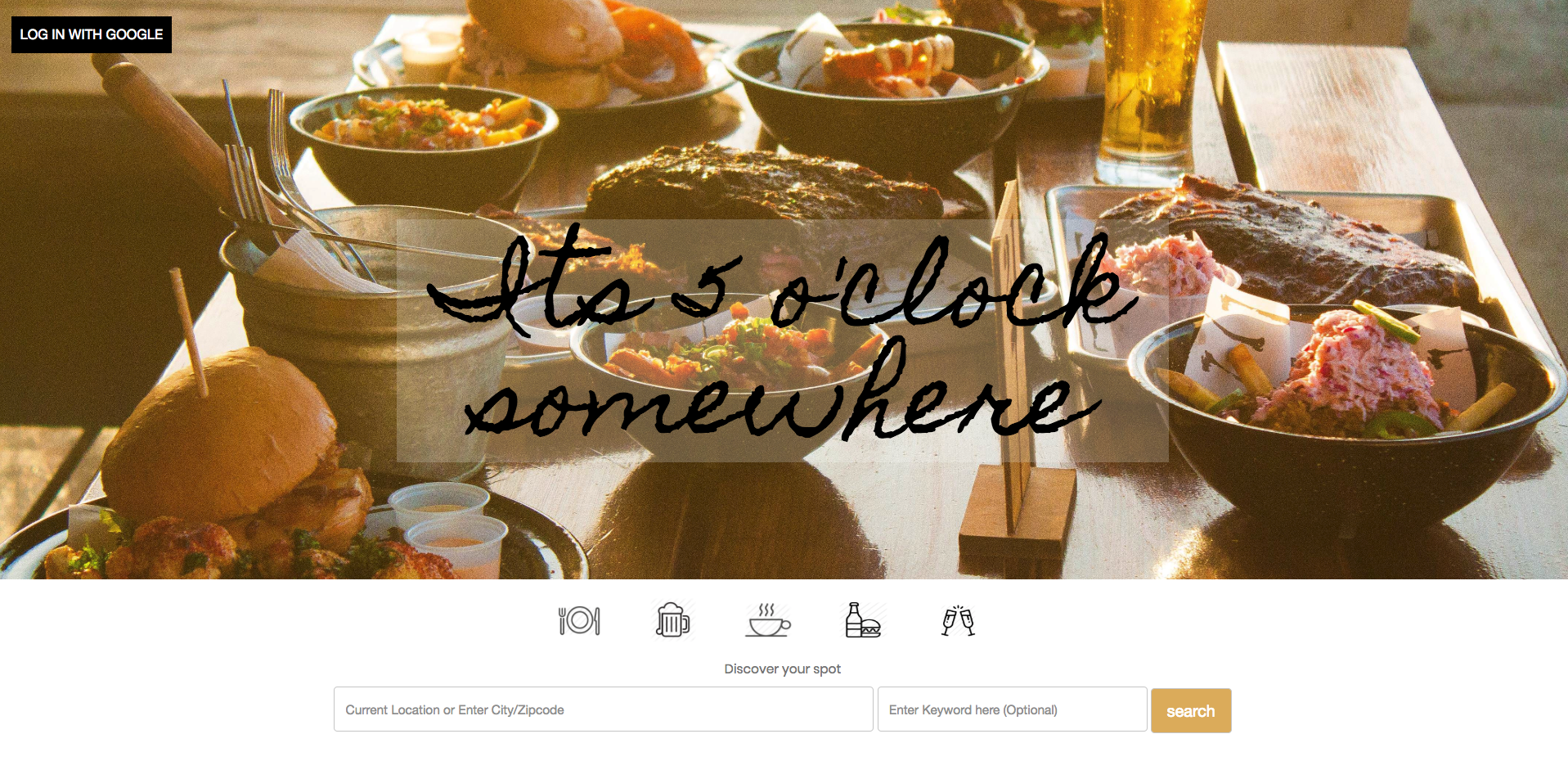Click the gold search button
The height and width of the screenshot is (761, 1568).
(x=1191, y=711)
